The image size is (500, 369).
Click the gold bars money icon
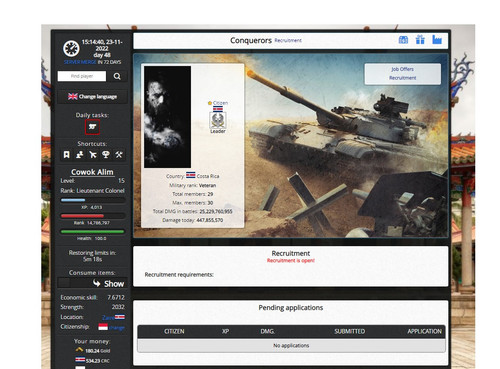(x=79, y=350)
